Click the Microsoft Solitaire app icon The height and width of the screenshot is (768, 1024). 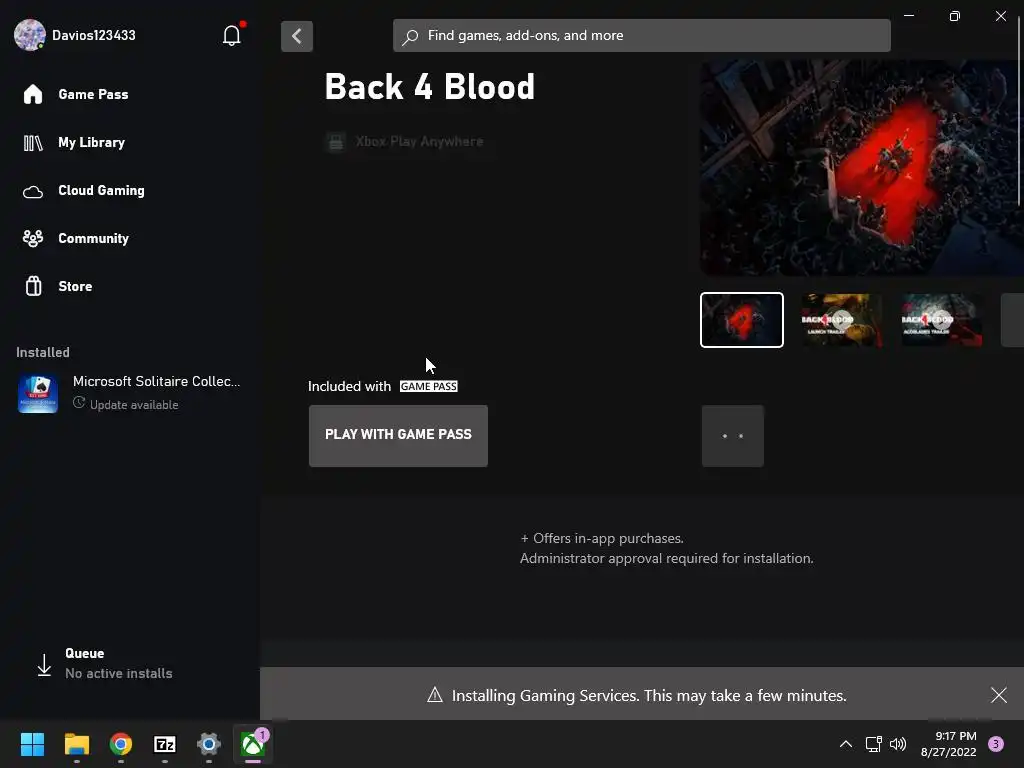[x=38, y=393]
